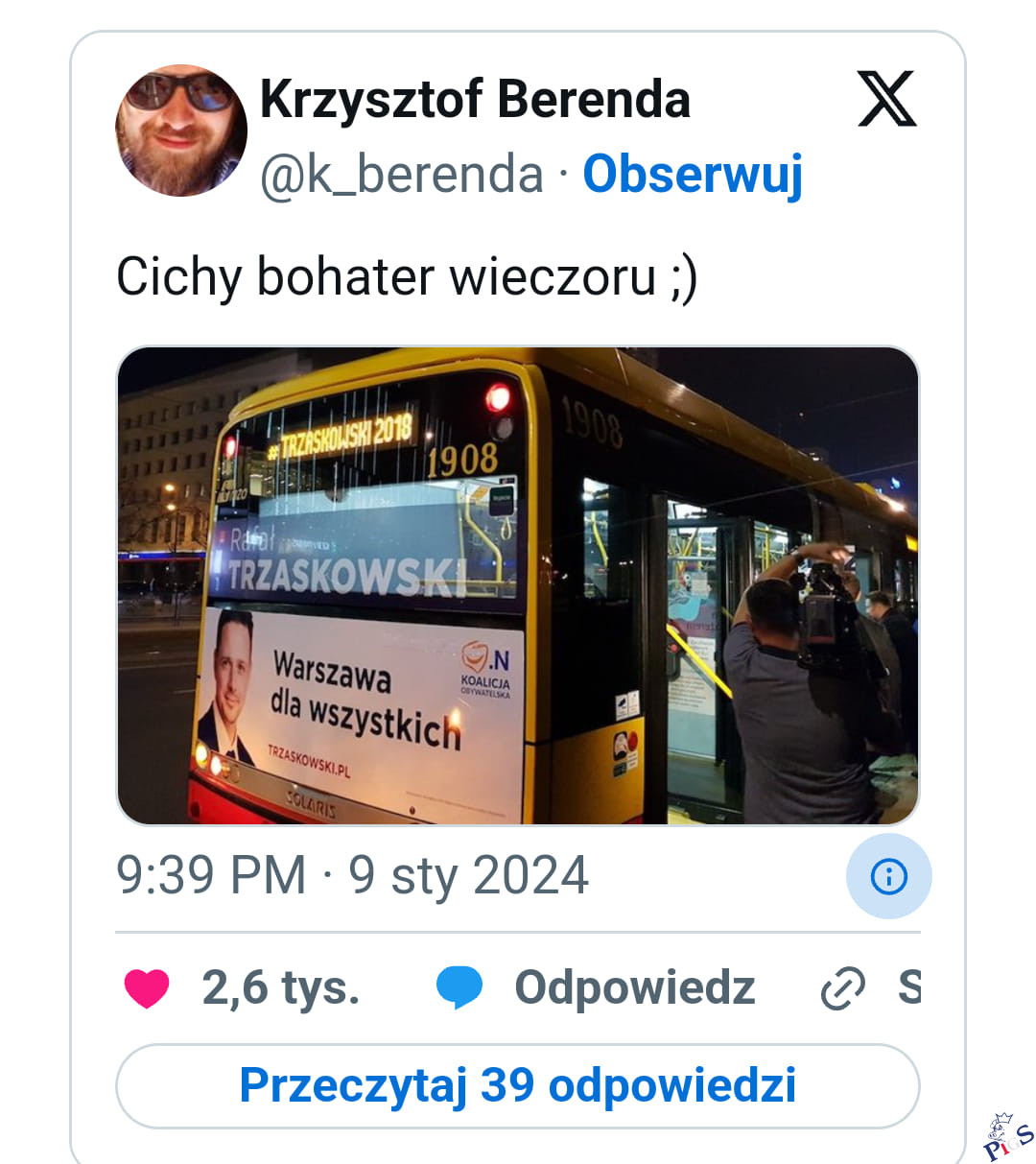Open the Trzaskowski bus photo

click(x=518, y=585)
